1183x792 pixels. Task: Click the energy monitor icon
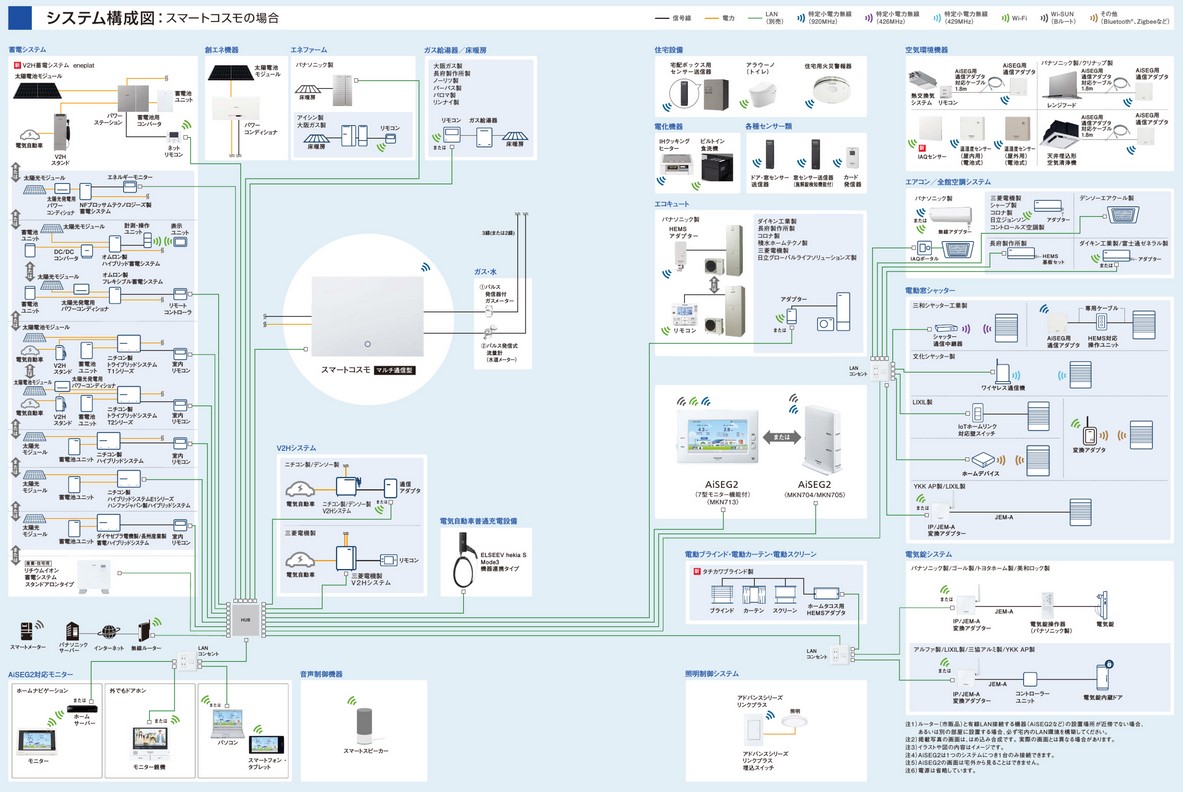tap(130, 186)
